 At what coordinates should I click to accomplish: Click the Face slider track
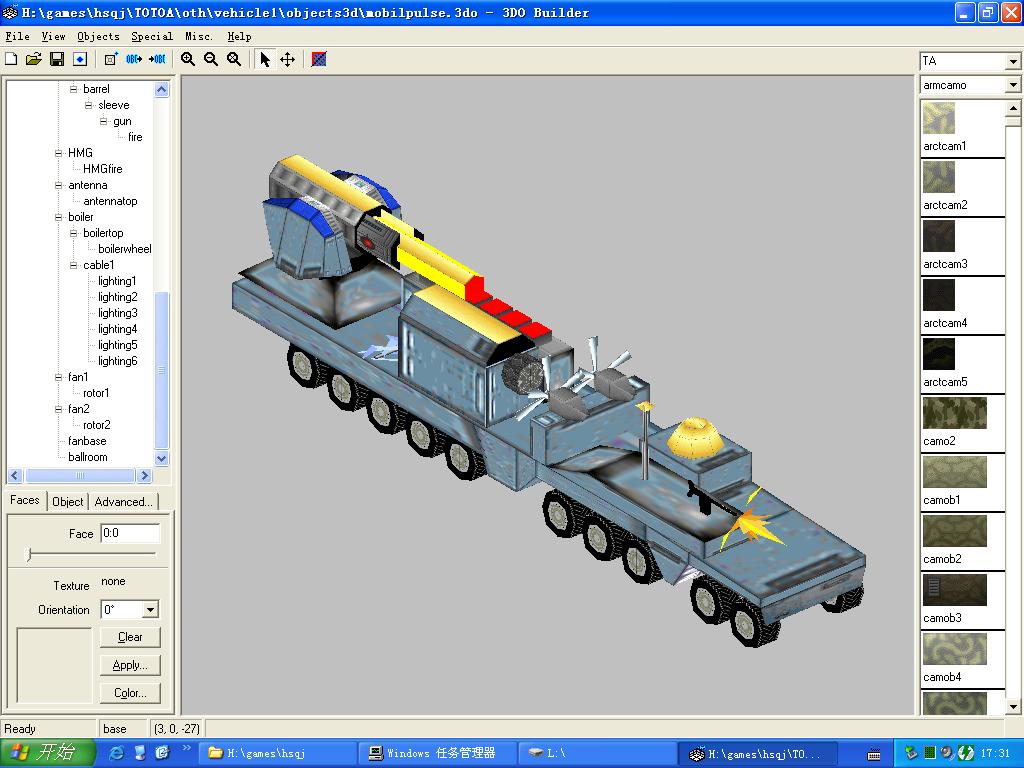click(x=92, y=553)
